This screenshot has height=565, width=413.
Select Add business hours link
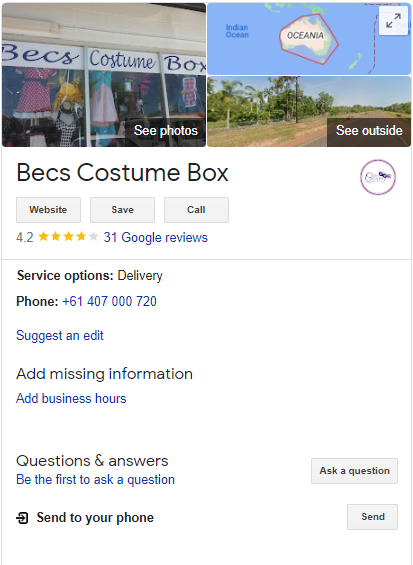[71, 399]
